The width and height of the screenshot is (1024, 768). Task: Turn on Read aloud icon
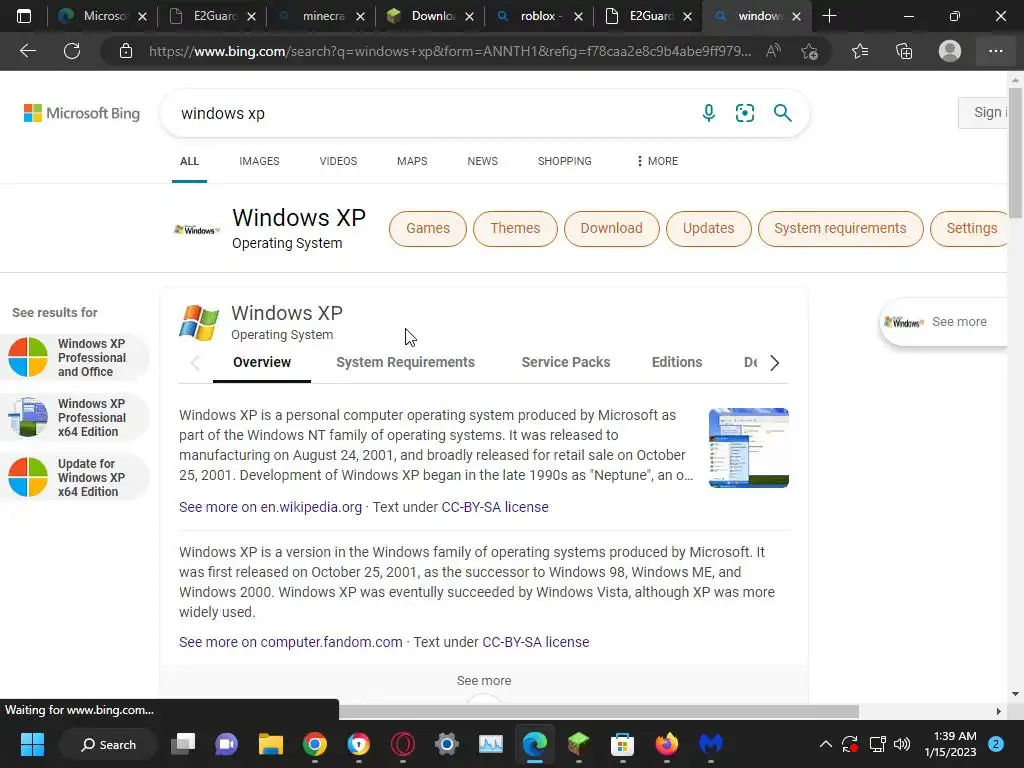click(x=773, y=51)
